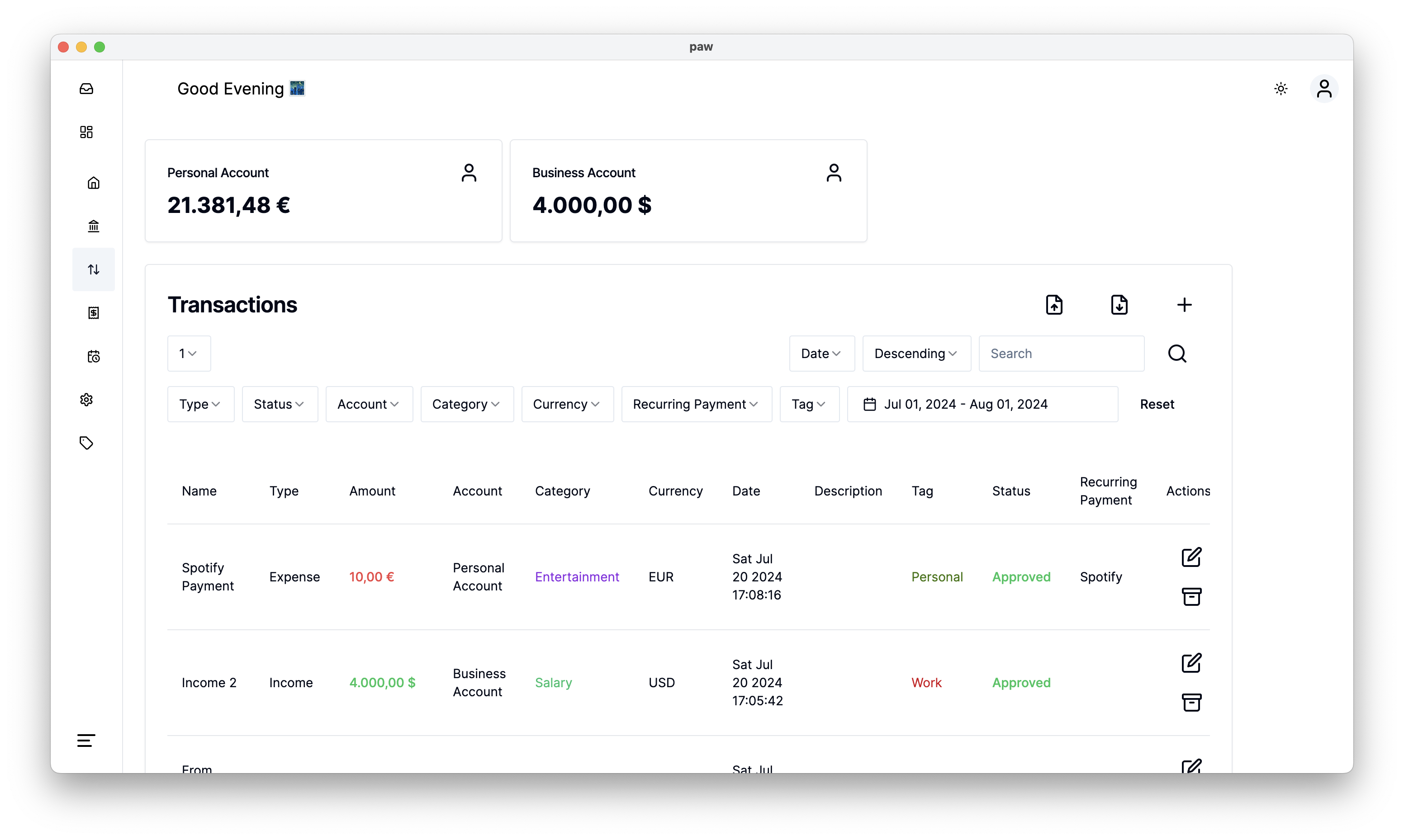Click the Name column header

click(199, 491)
